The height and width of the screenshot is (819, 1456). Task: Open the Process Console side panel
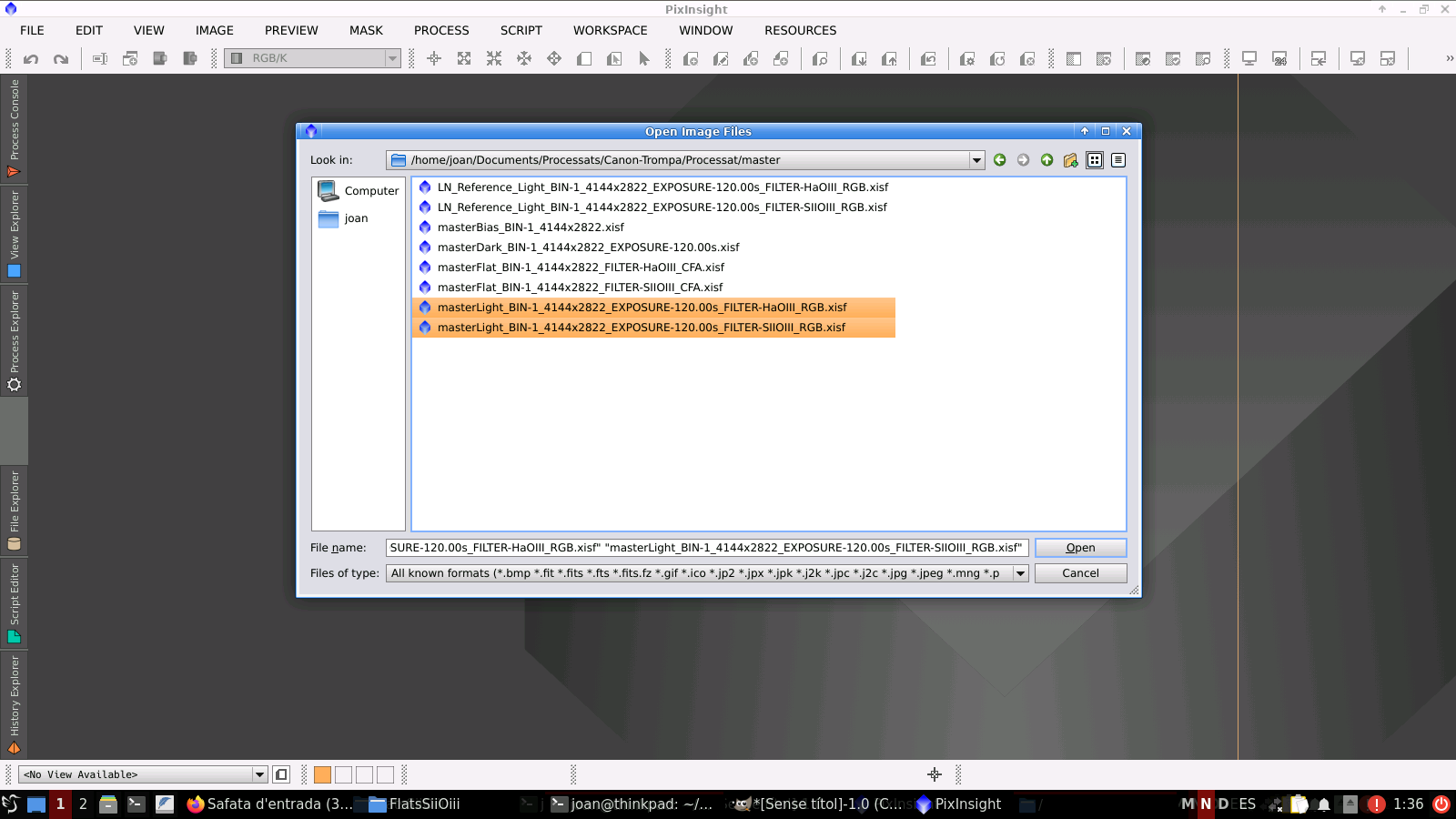(x=14, y=127)
